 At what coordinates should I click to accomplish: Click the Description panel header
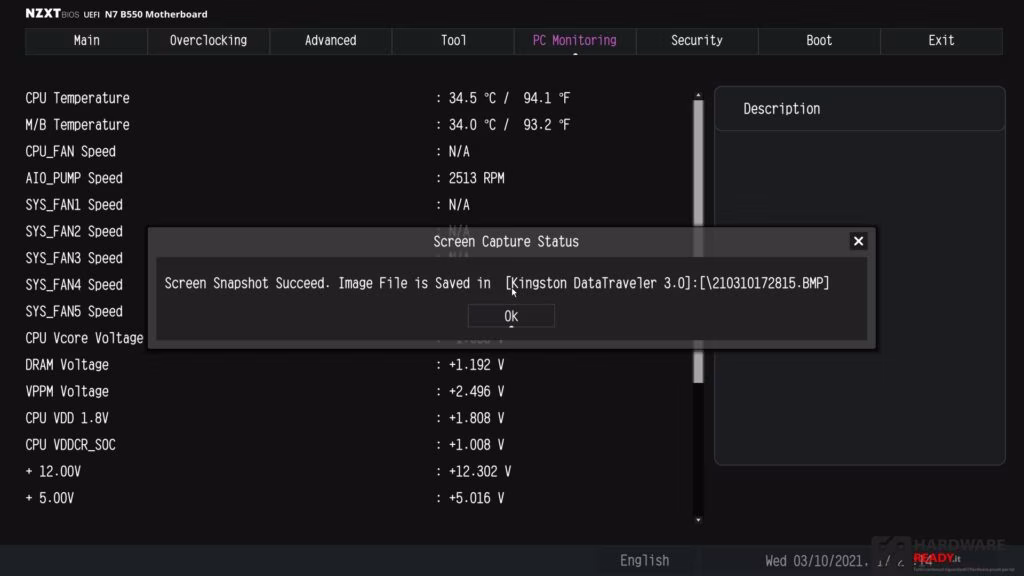point(859,109)
